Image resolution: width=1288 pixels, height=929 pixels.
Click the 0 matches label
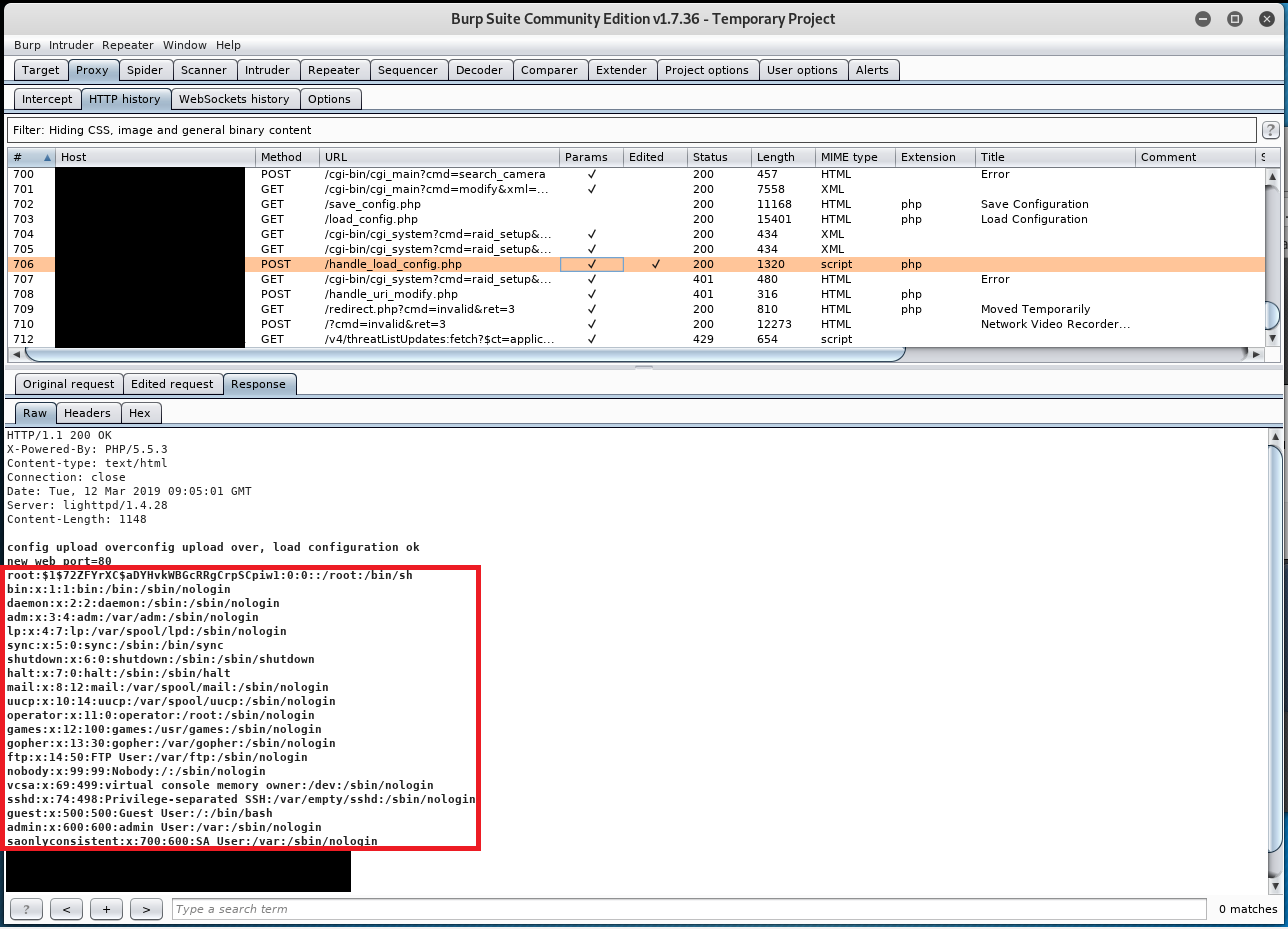pos(1248,909)
